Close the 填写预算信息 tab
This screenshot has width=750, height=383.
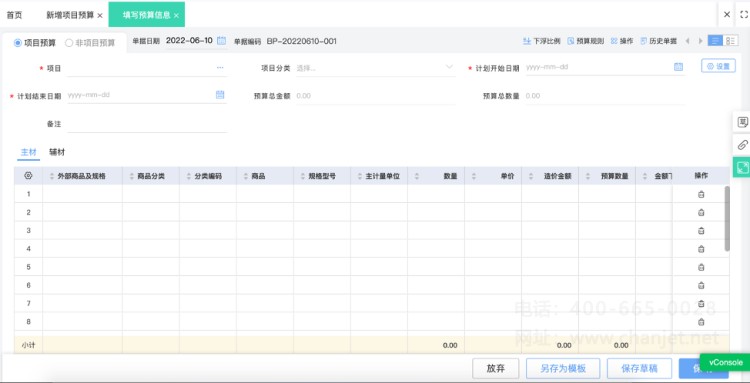pyautogui.click(x=176, y=15)
